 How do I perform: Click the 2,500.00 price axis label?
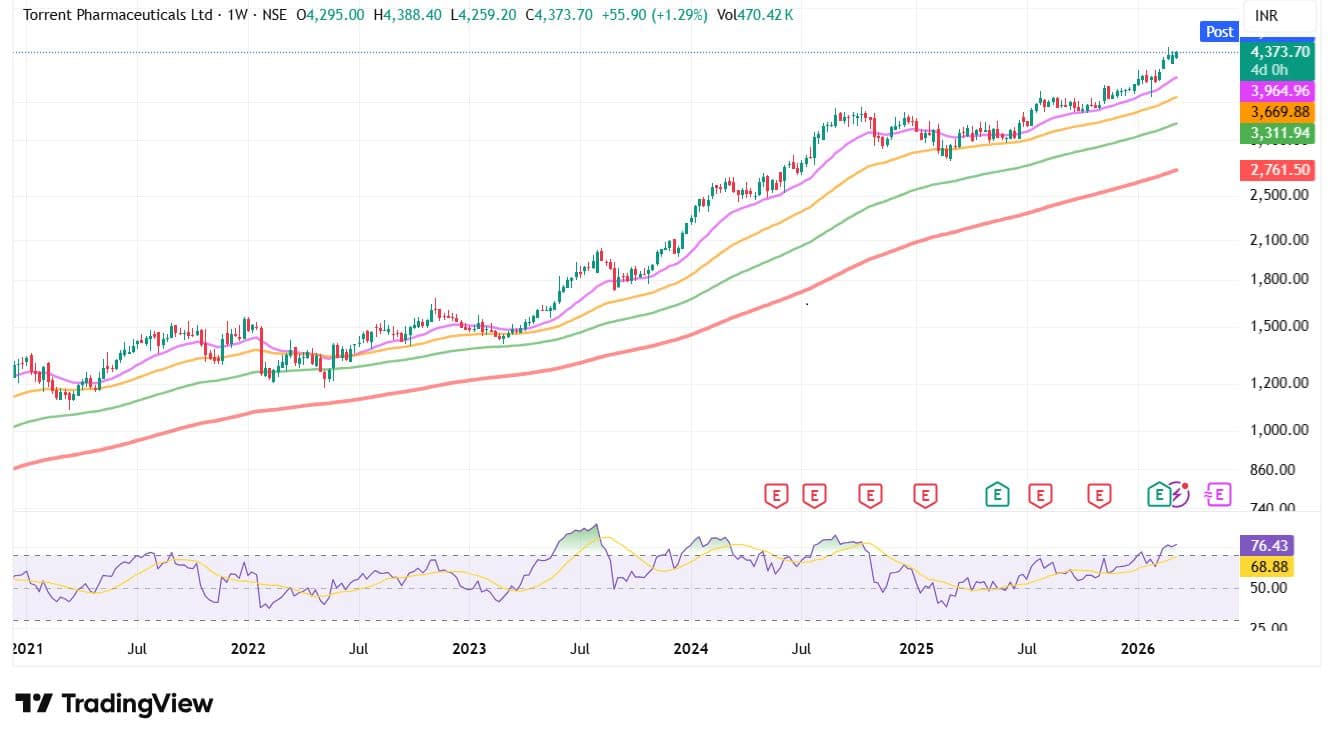tap(1278, 194)
